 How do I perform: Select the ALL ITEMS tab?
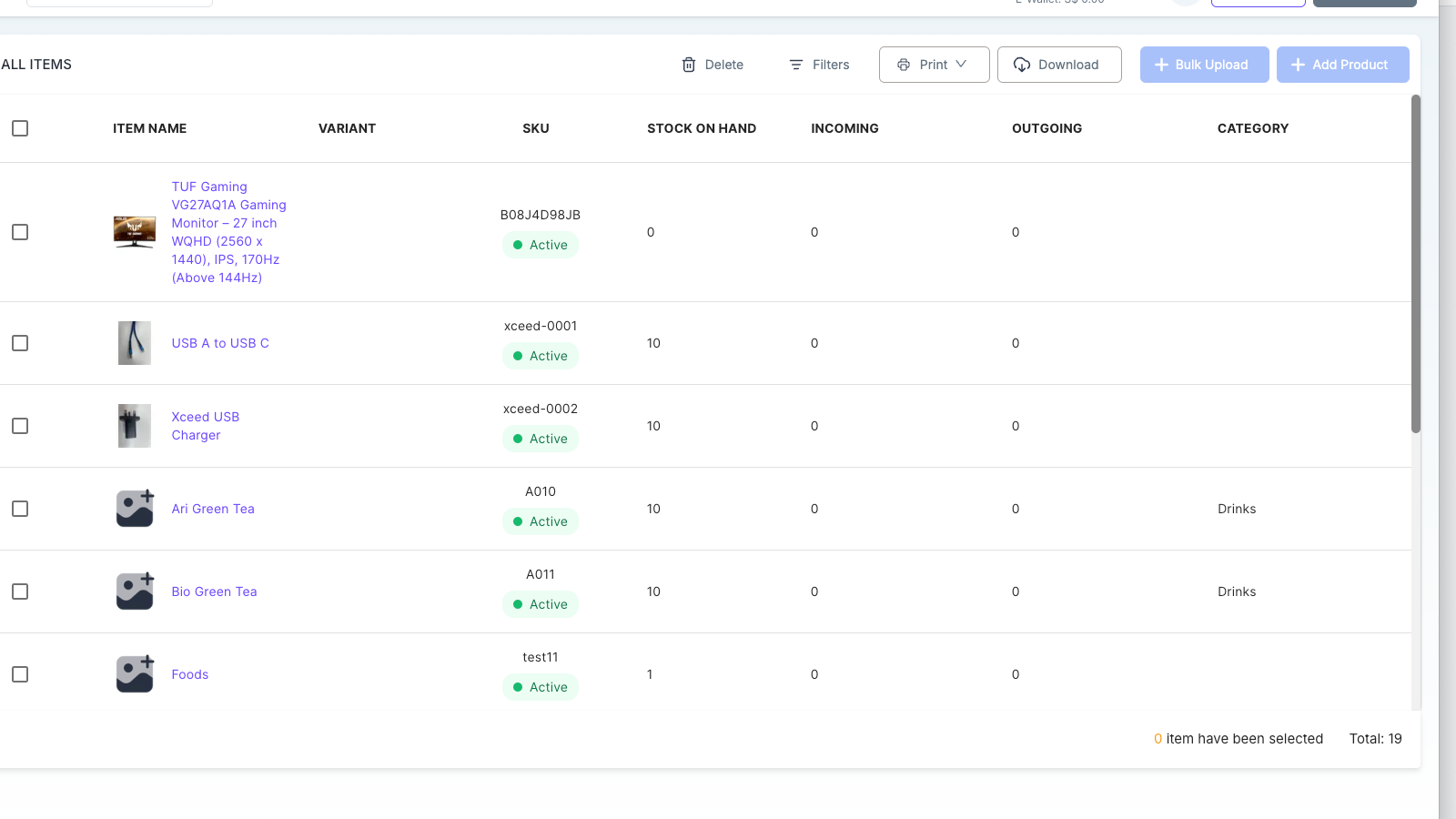point(36,64)
